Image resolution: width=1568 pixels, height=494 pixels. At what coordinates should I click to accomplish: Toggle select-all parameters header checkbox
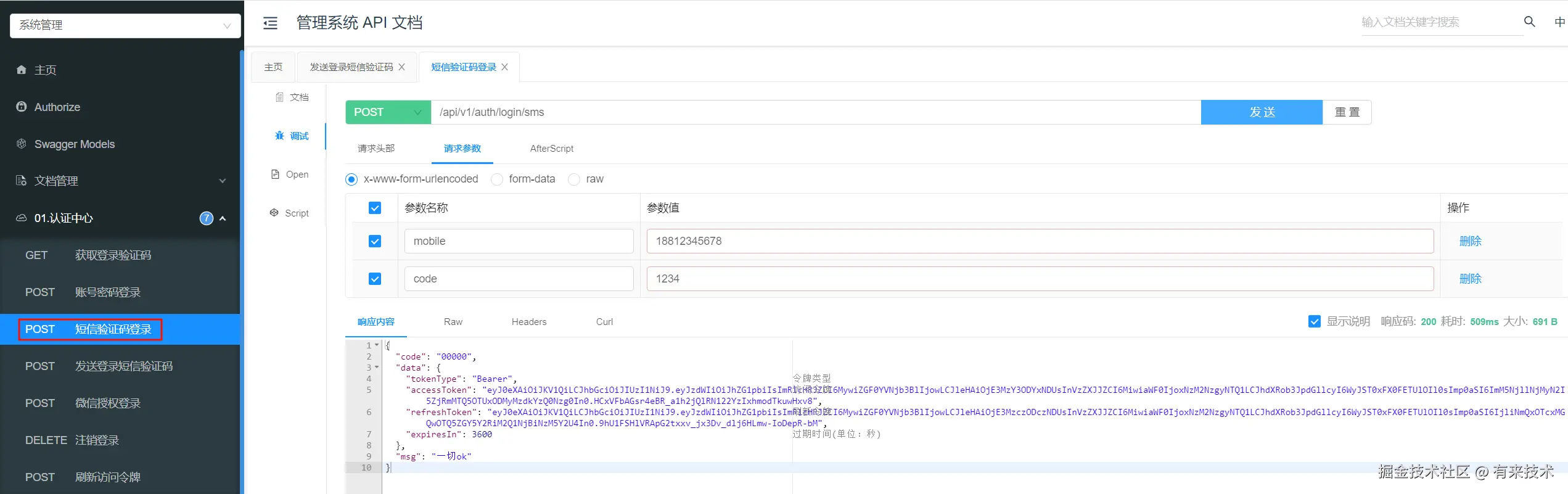pyautogui.click(x=375, y=208)
